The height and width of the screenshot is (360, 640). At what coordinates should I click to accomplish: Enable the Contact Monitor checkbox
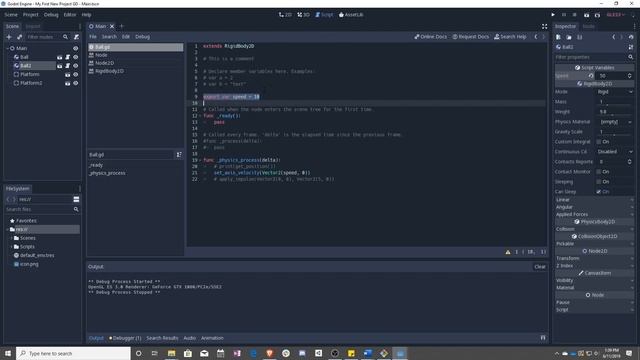pyautogui.click(x=599, y=172)
